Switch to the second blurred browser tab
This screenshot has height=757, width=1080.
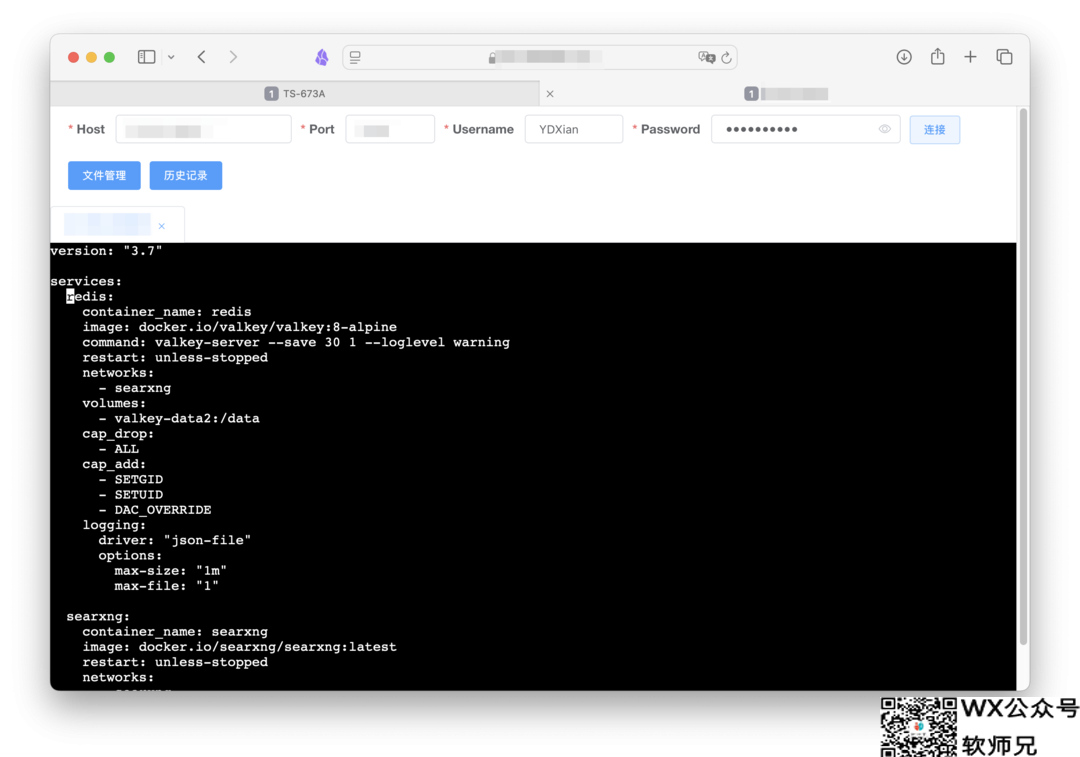click(786, 94)
